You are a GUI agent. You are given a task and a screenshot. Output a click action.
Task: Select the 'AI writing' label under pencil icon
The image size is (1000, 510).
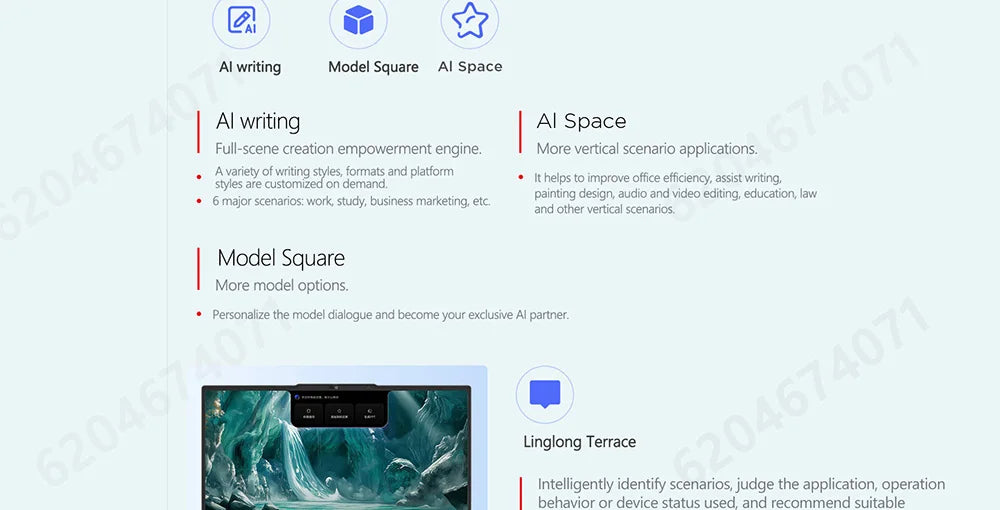(x=250, y=67)
